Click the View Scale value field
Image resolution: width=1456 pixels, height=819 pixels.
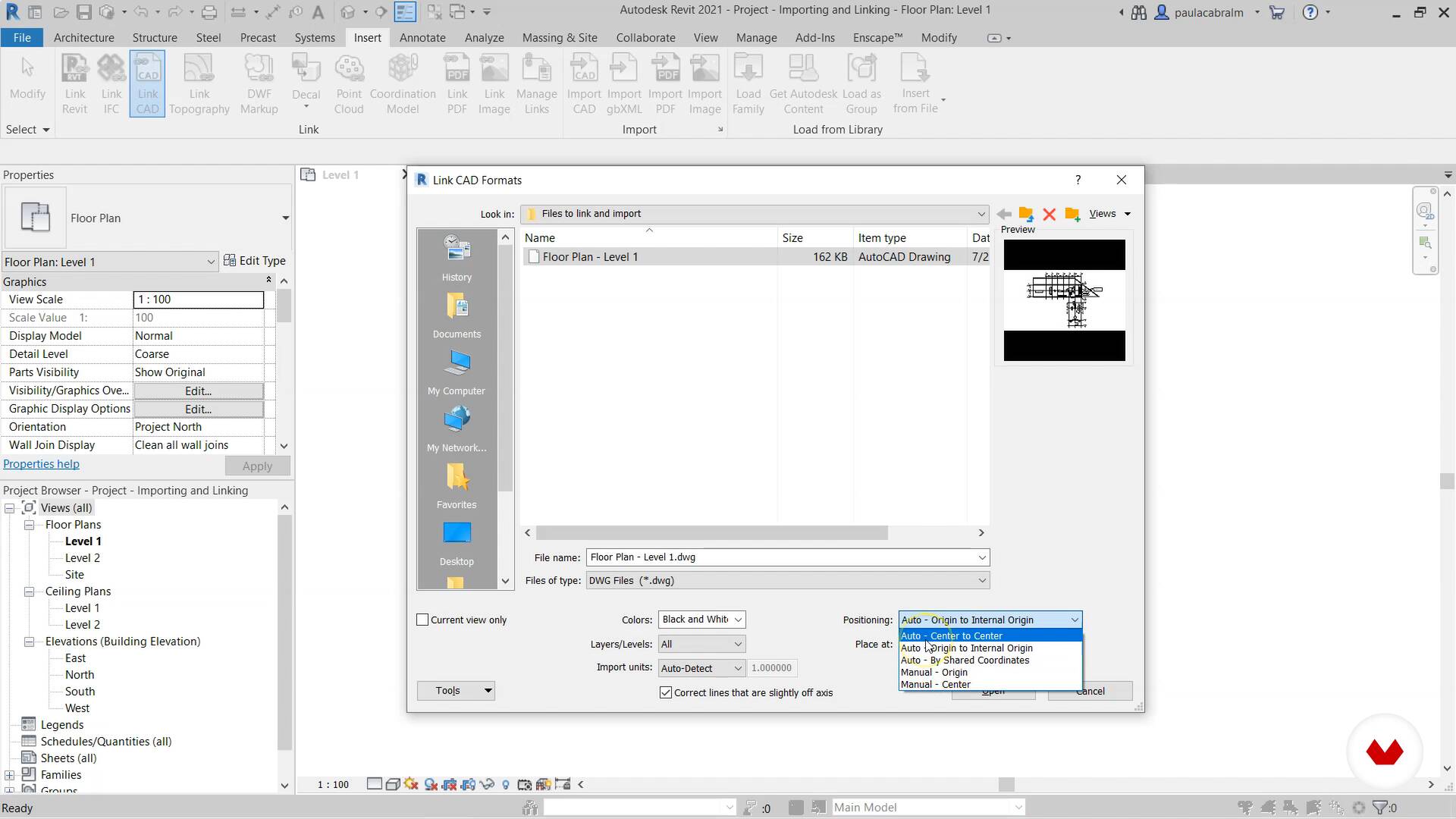[x=199, y=300]
